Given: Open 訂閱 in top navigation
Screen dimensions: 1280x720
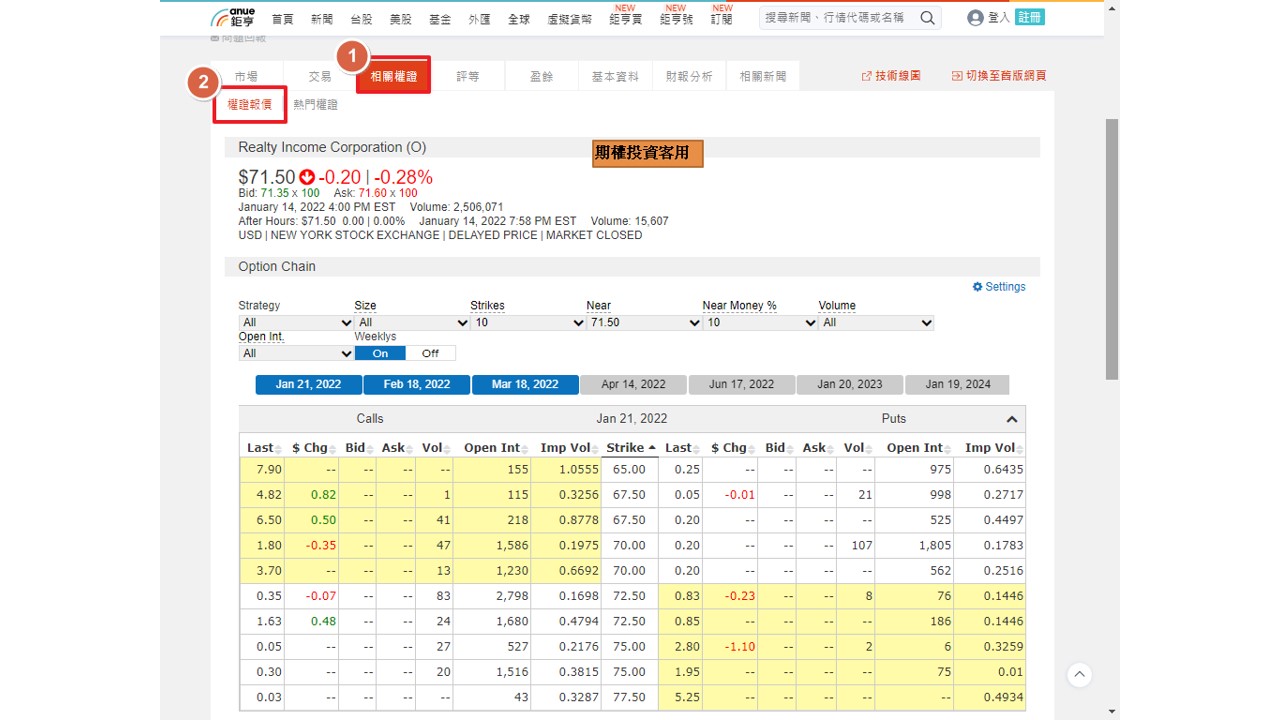Looking at the screenshot, I should pyautogui.click(x=722, y=19).
